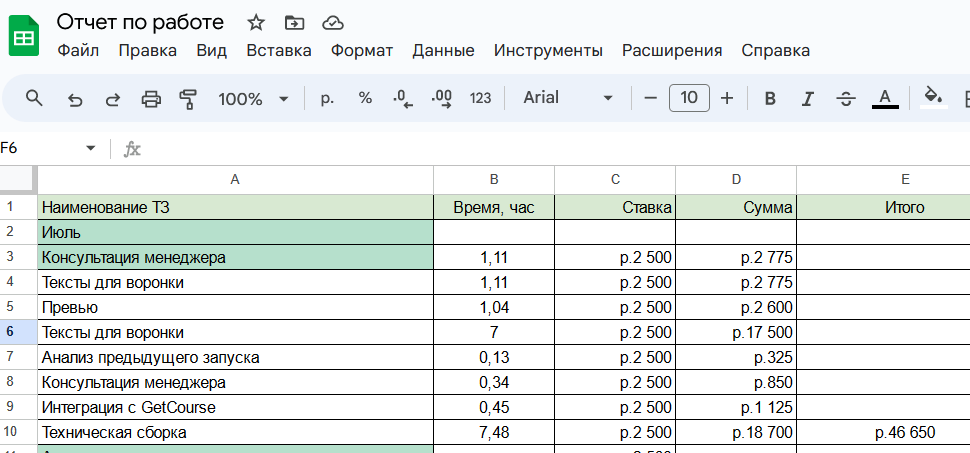Move document using folder icon
This screenshot has width=970, height=453.
coord(294,22)
